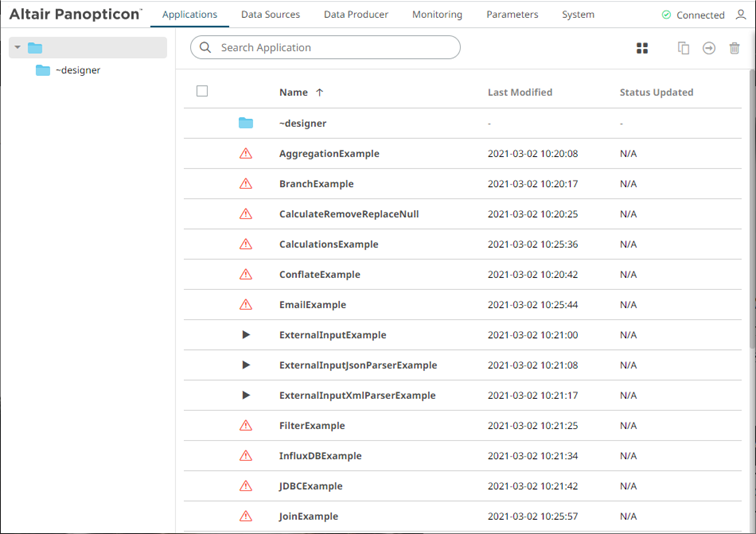Open the Parameters tab

512,15
